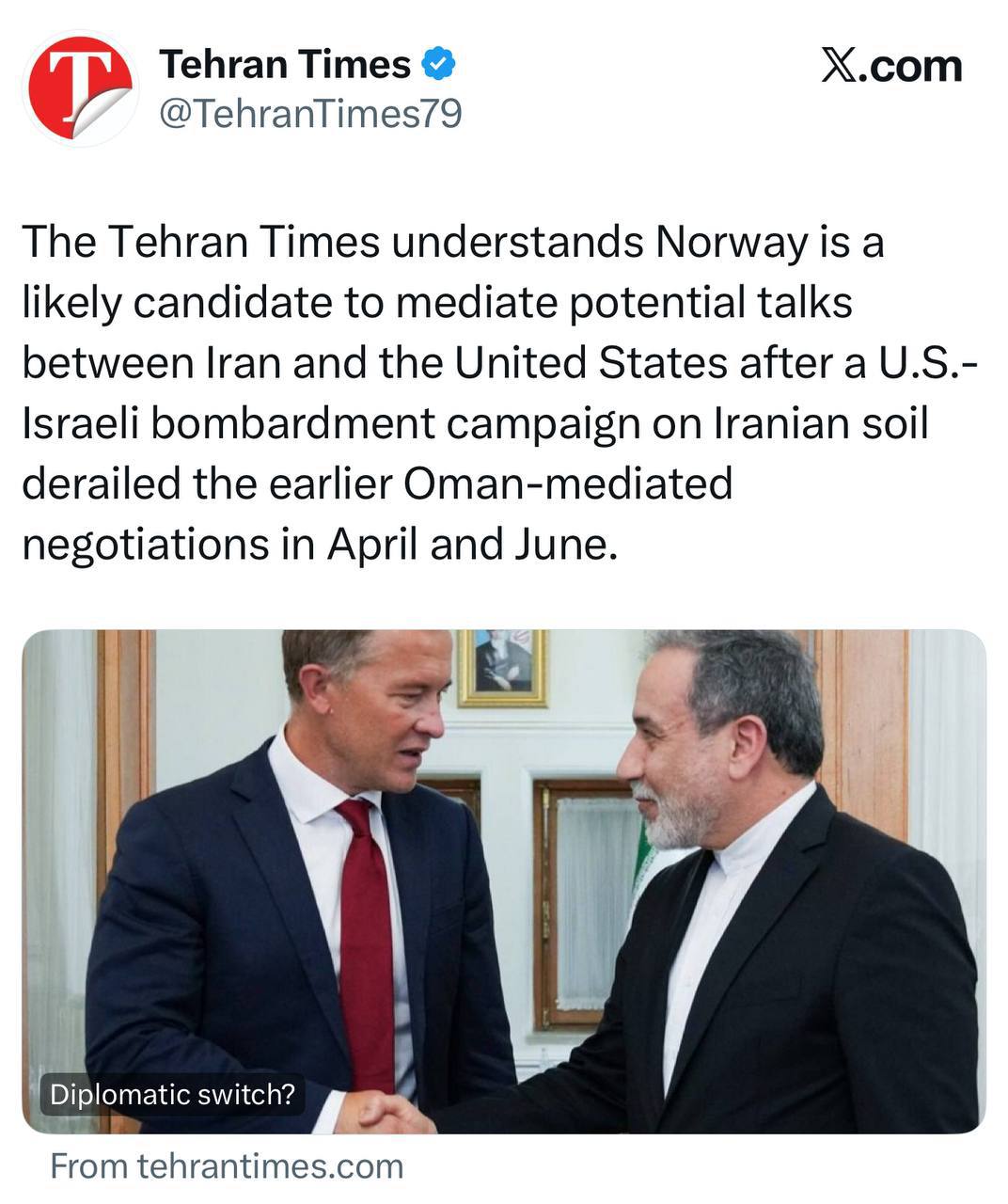Screen dimensions: 1008x1204
Task: Click "United States" in the post text
Action: coord(591,363)
